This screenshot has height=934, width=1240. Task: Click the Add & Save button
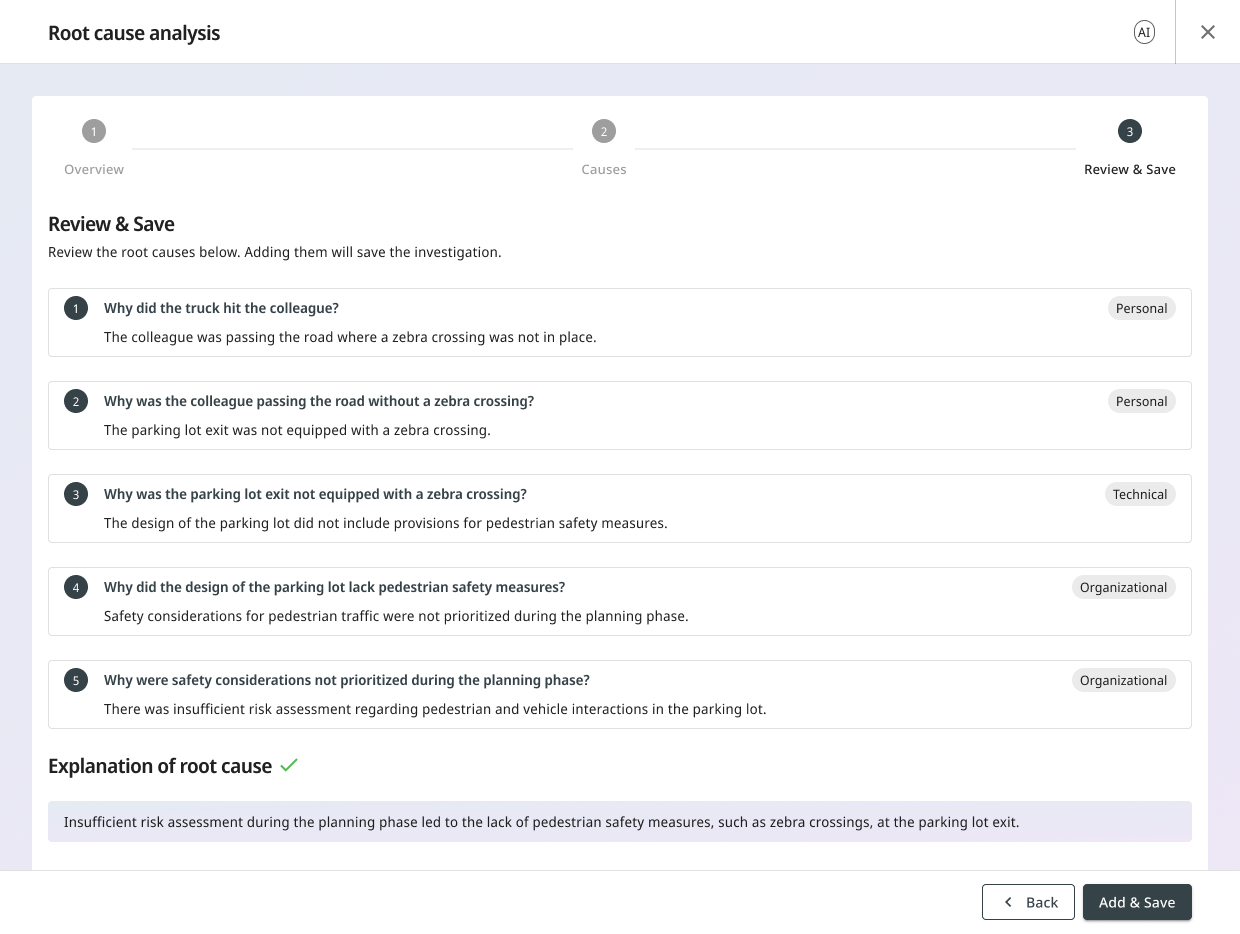click(1137, 902)
